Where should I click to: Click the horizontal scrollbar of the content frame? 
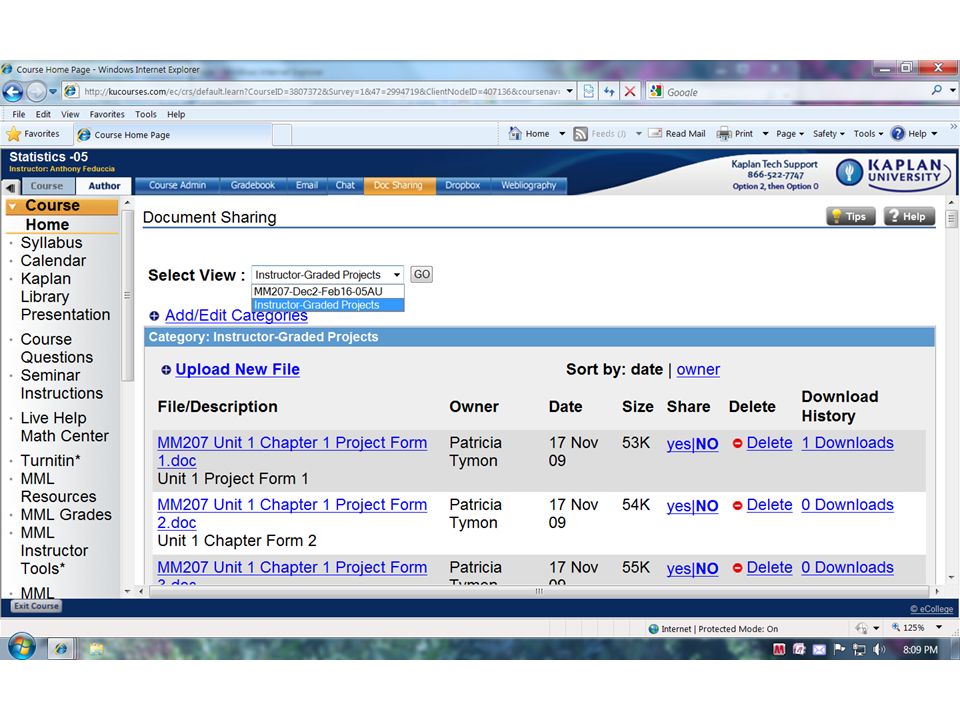click(x=539, y=591)
